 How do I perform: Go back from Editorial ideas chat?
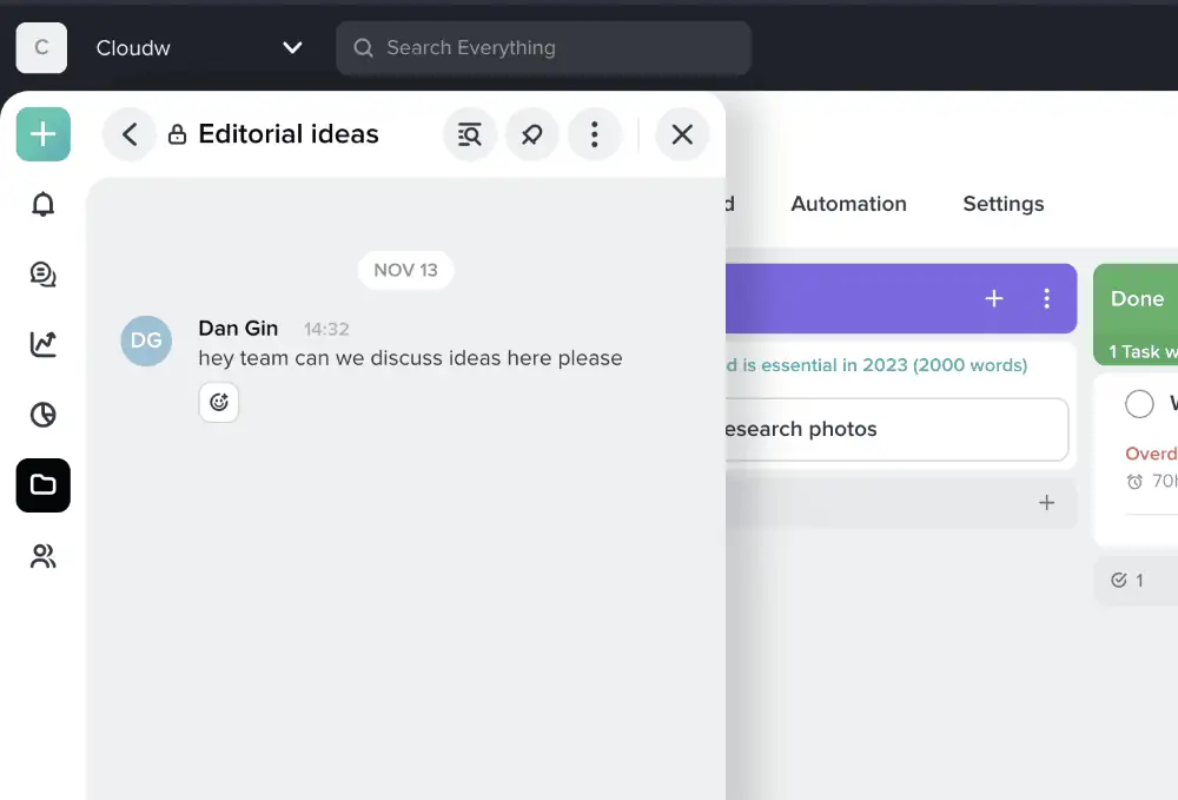(129, 134)
